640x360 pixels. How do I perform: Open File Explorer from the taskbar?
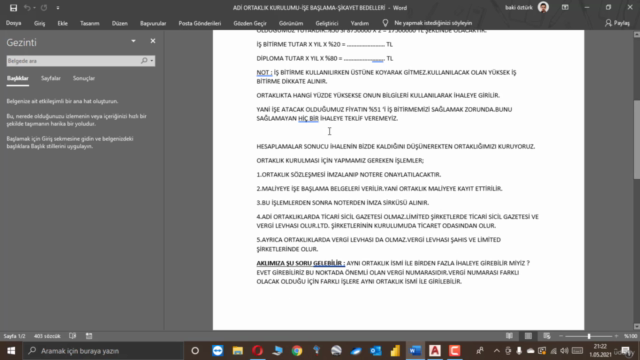click(x=238, y=351)
